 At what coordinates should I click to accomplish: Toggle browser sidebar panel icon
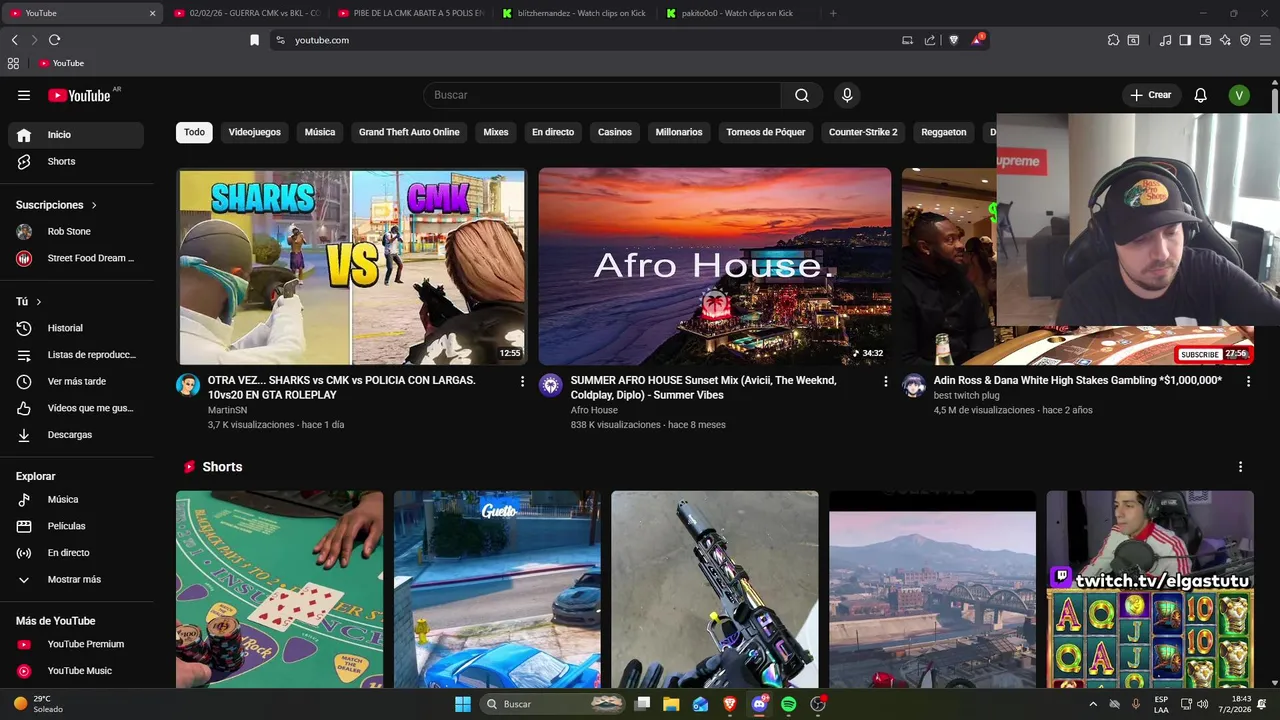(1185, 40)
